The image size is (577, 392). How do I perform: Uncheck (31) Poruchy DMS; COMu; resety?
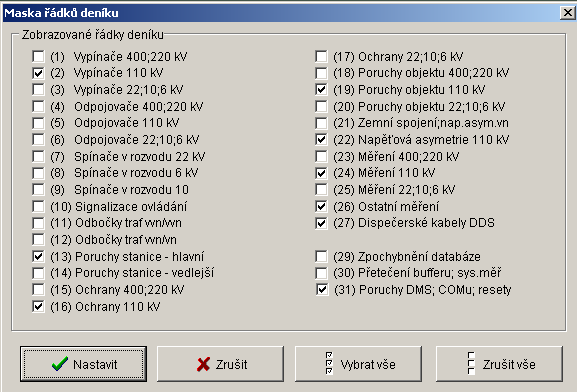click(322, 290)
